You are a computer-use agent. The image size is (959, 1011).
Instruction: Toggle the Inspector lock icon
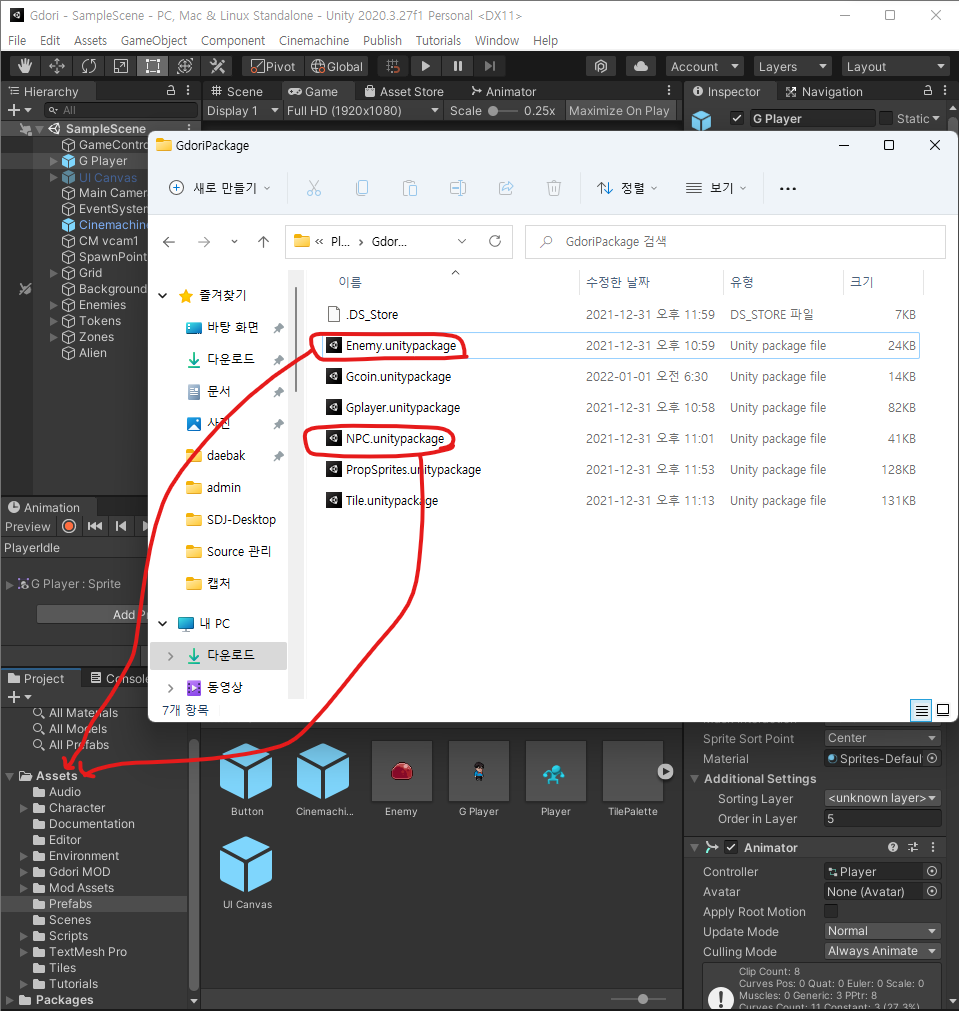click(x=927, y=90)
